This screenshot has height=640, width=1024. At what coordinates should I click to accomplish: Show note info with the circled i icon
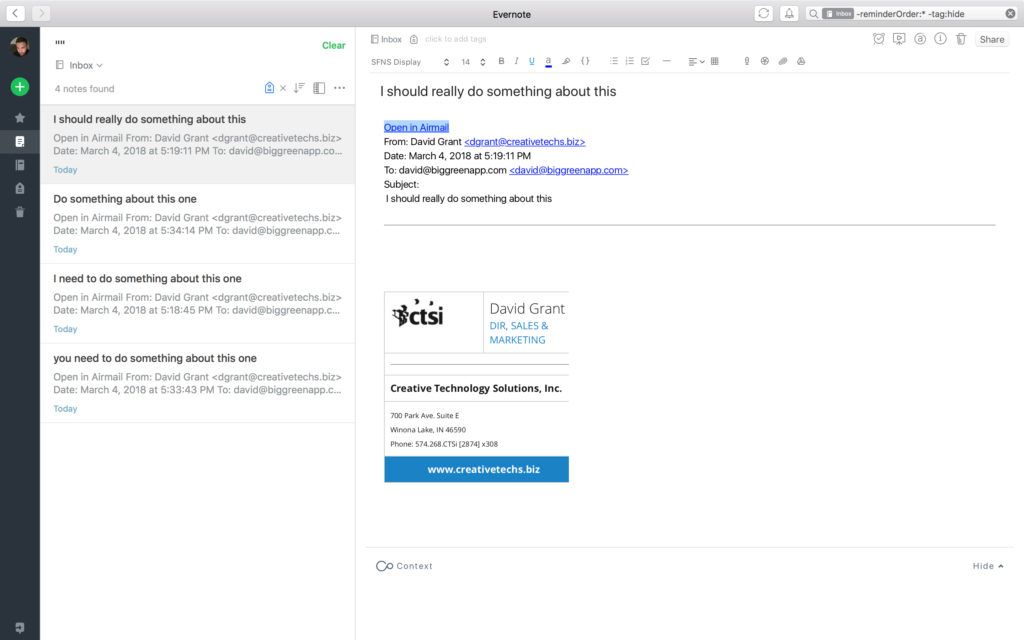[x=940, y=39]
